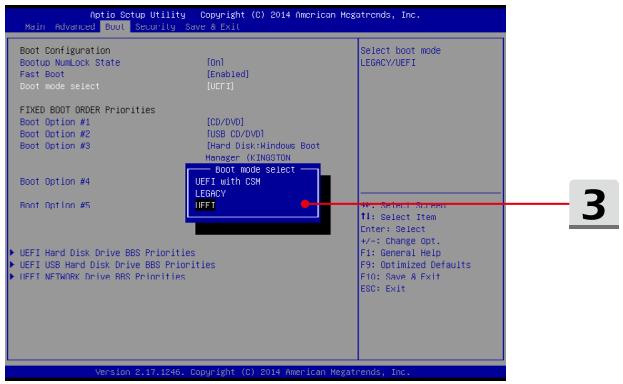Click the ESC: Exit hint

pyautogui.click(x=383, y=289)
